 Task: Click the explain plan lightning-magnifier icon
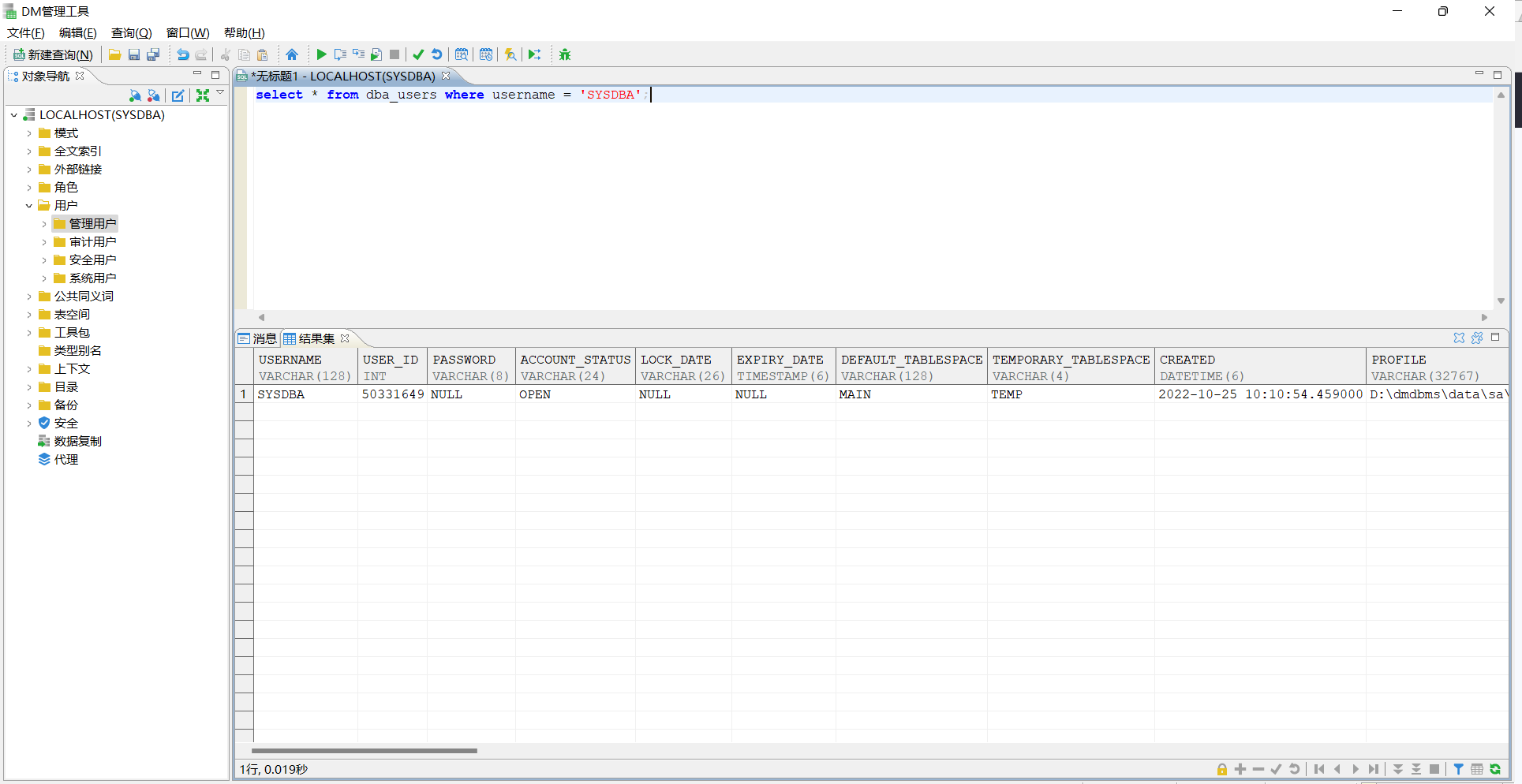point(510,54)
